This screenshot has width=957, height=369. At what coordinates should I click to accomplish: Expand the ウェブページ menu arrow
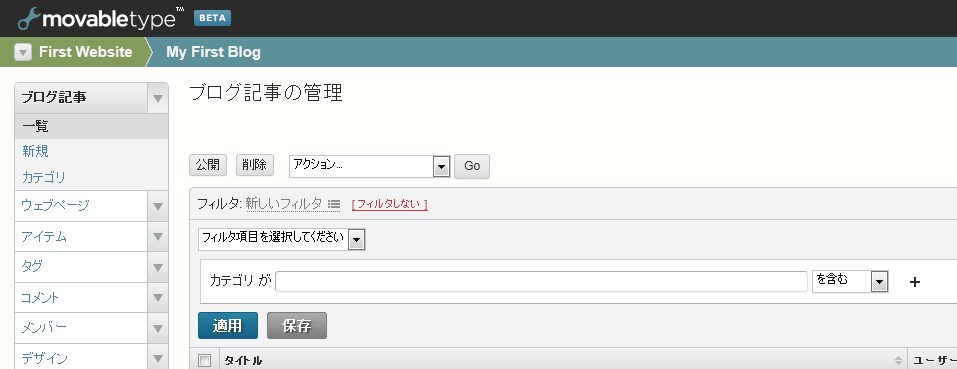158,206
